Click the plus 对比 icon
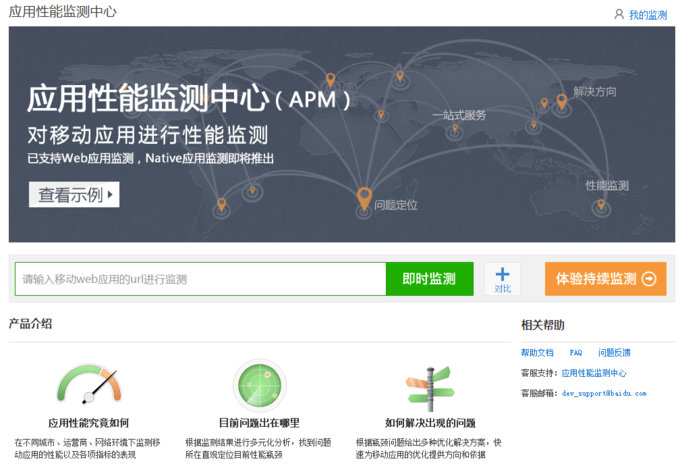Screen dimensions: 680x470 (502, 279)
